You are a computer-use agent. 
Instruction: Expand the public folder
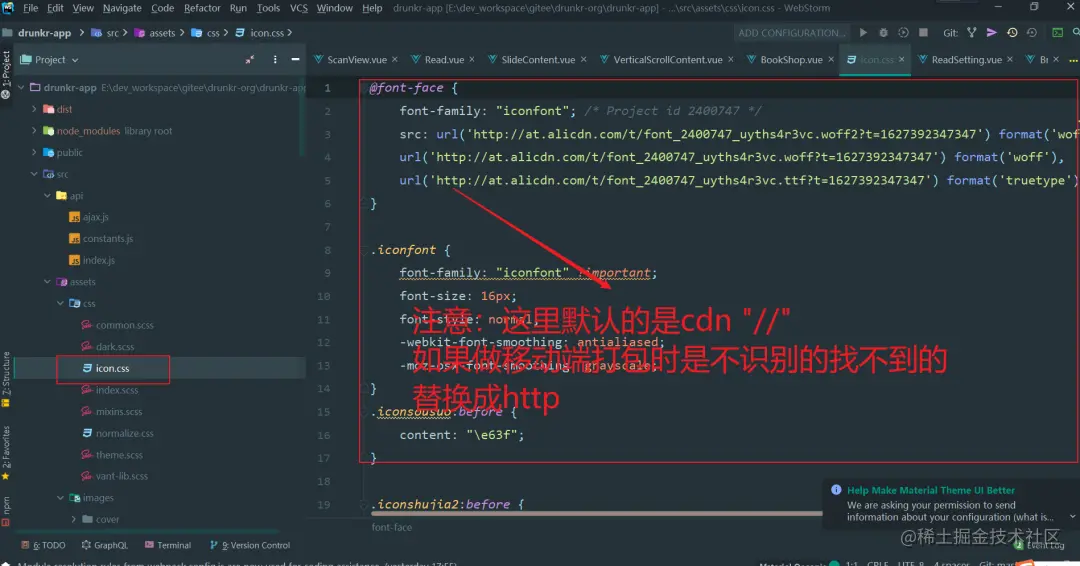pos(34,152)
